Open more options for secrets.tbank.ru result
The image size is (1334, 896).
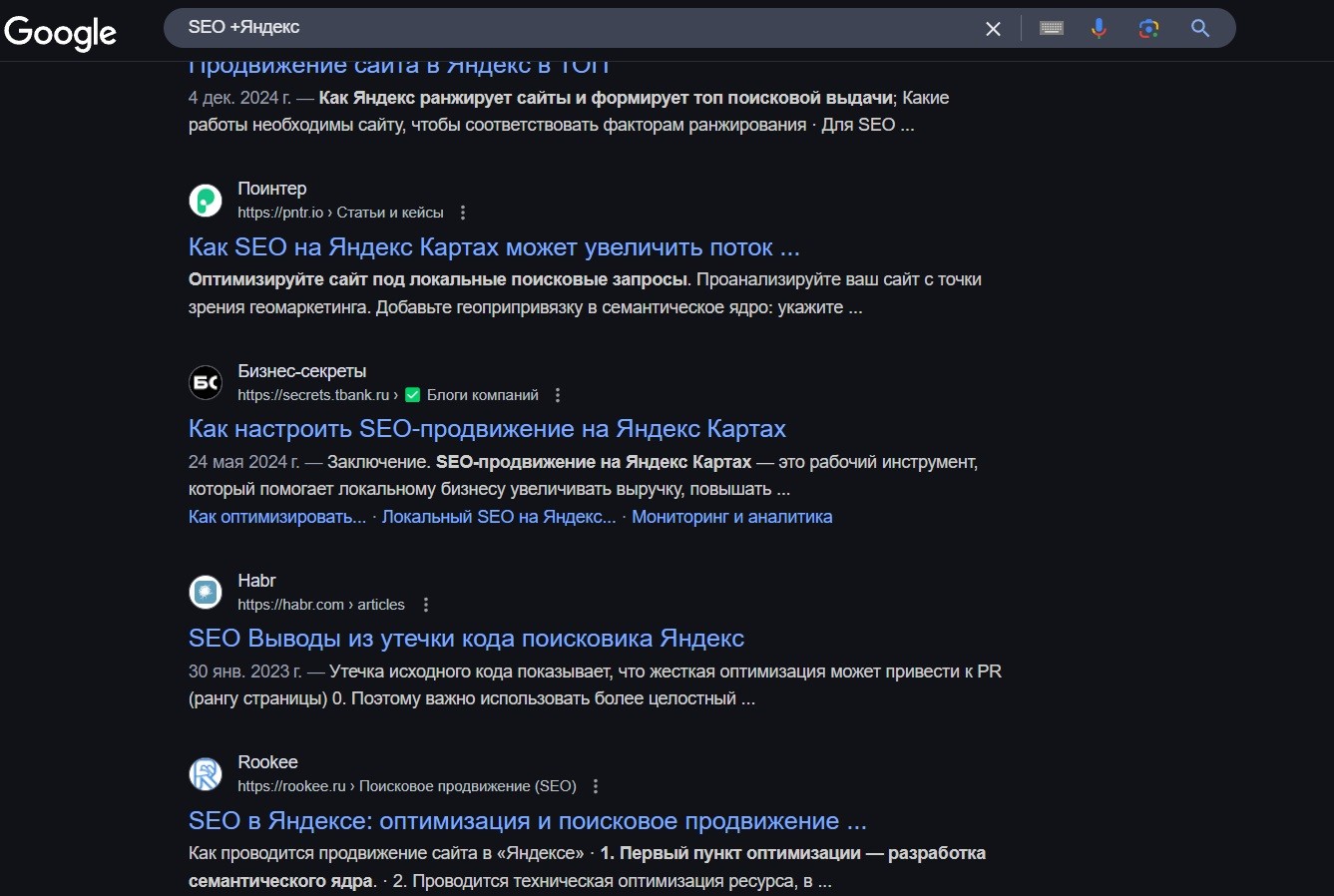click(558, 395)
